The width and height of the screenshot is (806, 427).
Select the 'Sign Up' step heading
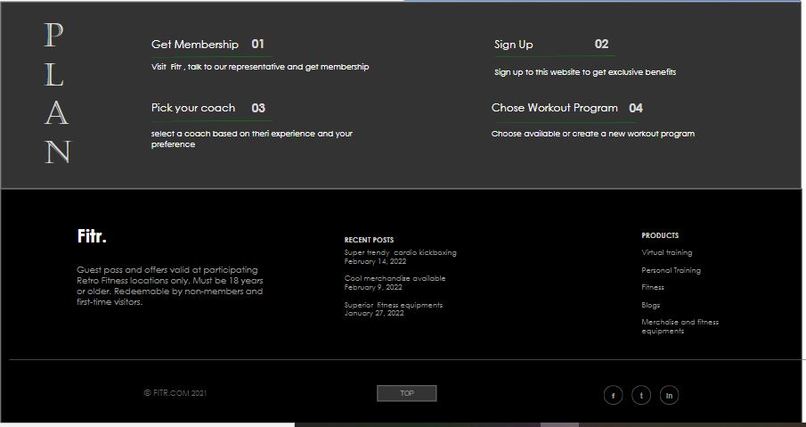click(x=514, y=44)
